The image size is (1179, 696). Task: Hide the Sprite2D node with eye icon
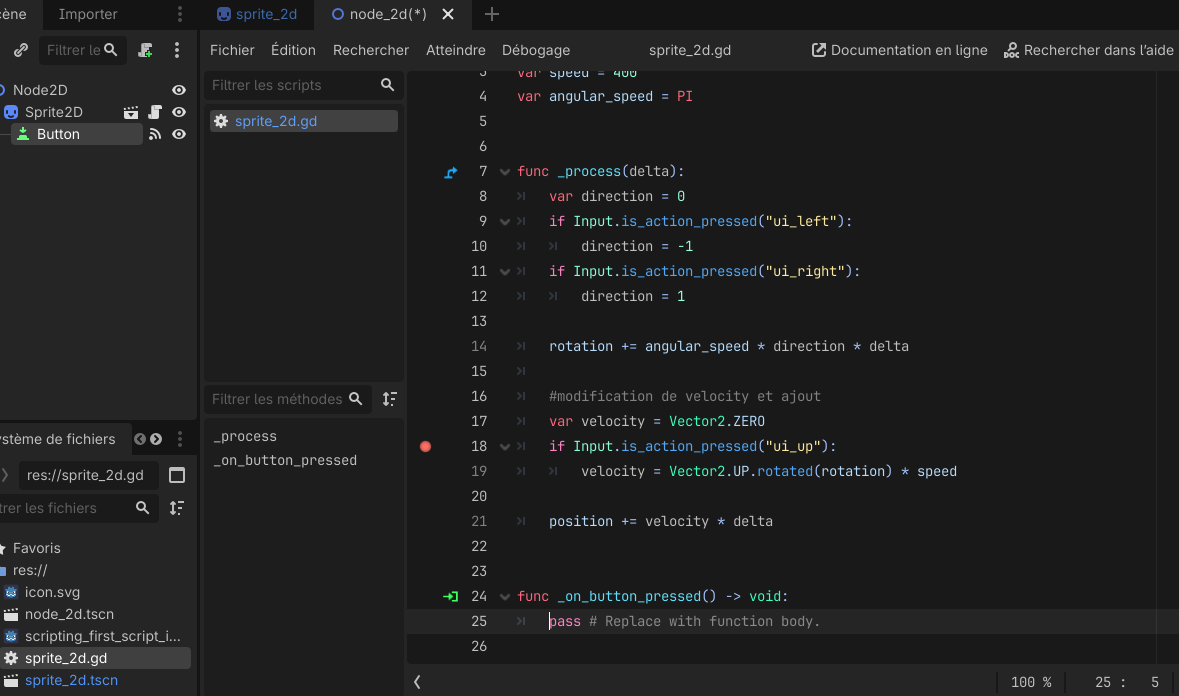[179, 112]
